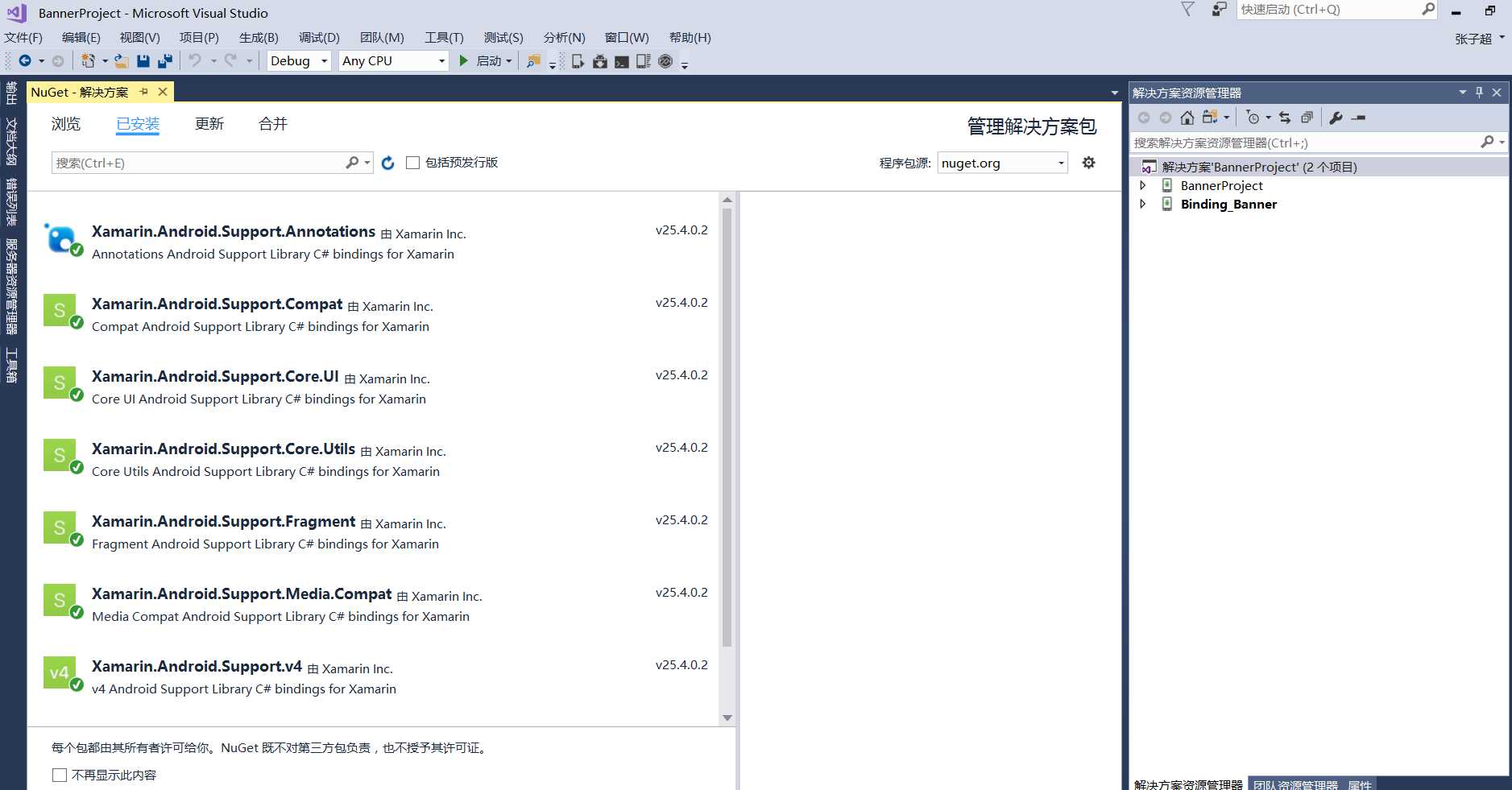
Task: Open the 工具箱 side panel tab
Action: 11,366
